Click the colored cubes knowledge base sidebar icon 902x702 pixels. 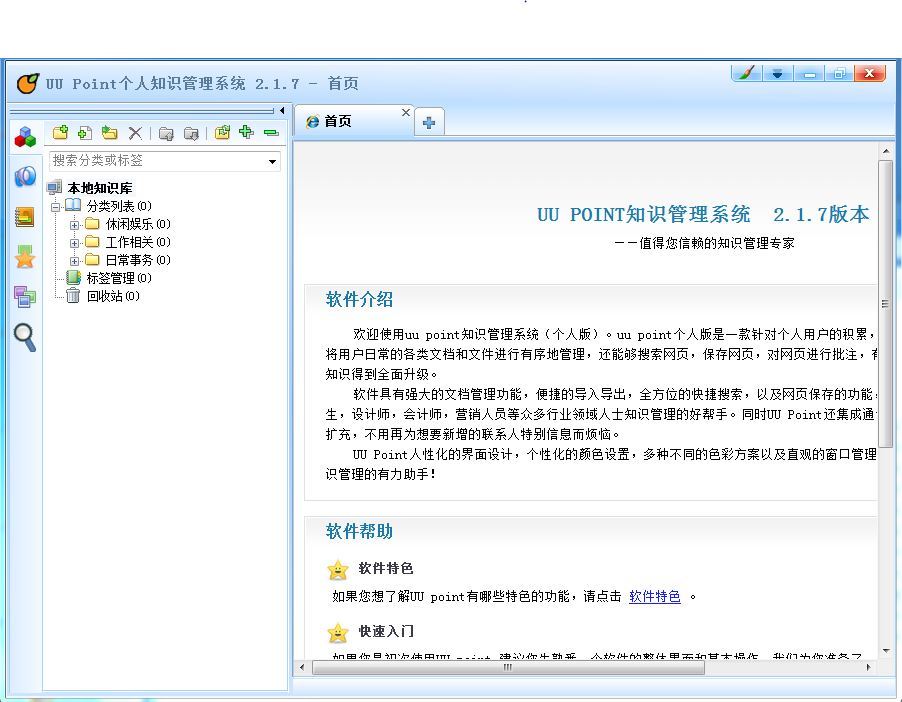[x=25, y=137]
